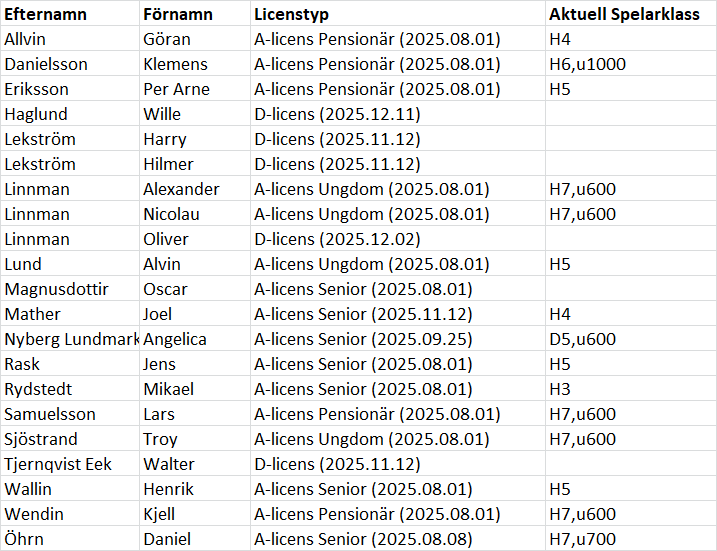Click the "Efternamn" column header cell
Viewport: 717px width, 551px height.
(45, 14)
